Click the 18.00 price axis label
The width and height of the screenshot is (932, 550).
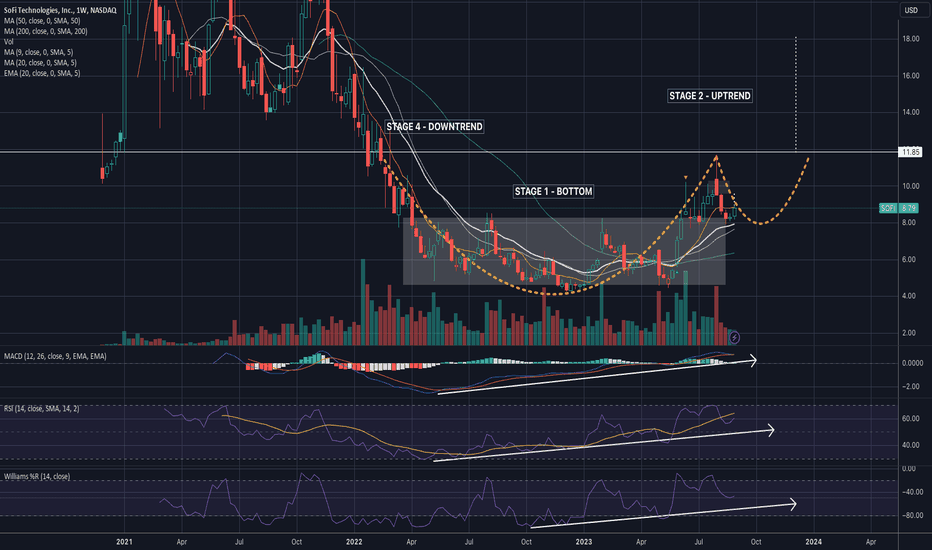pyautogui.click(x=911, y=39)
